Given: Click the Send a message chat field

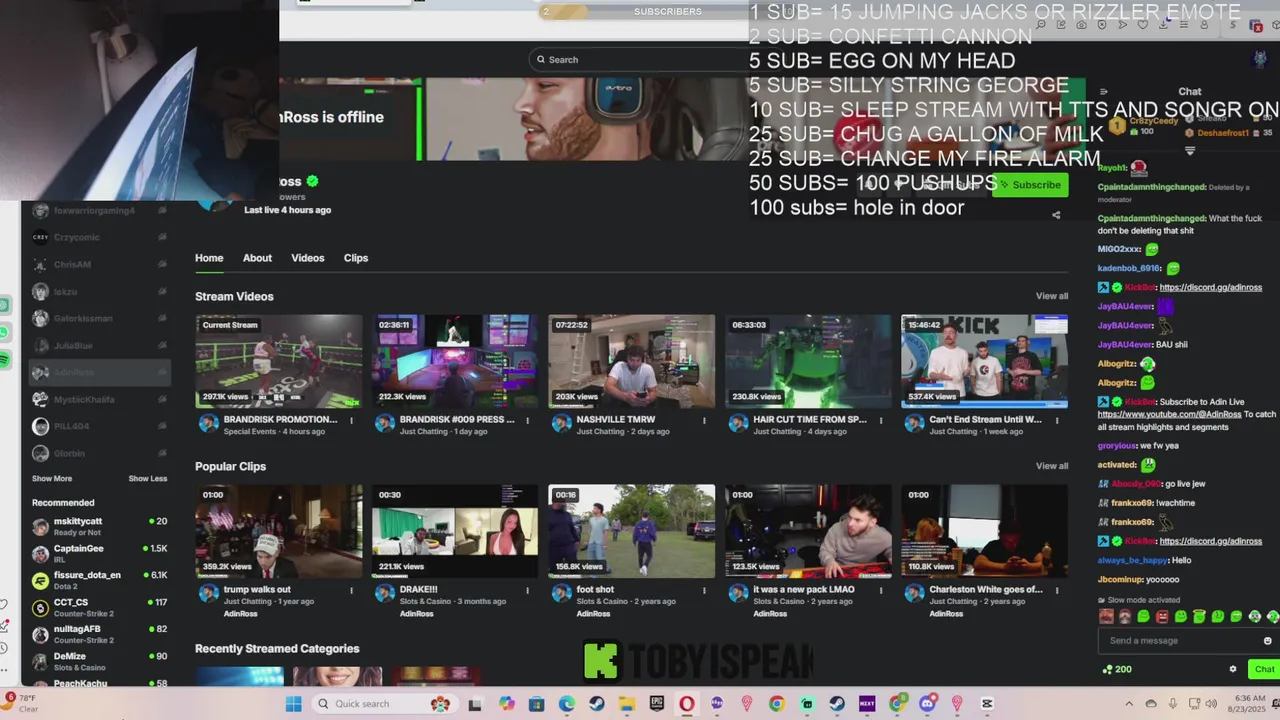Looking at the screenshot, I should coord(1186,641).
